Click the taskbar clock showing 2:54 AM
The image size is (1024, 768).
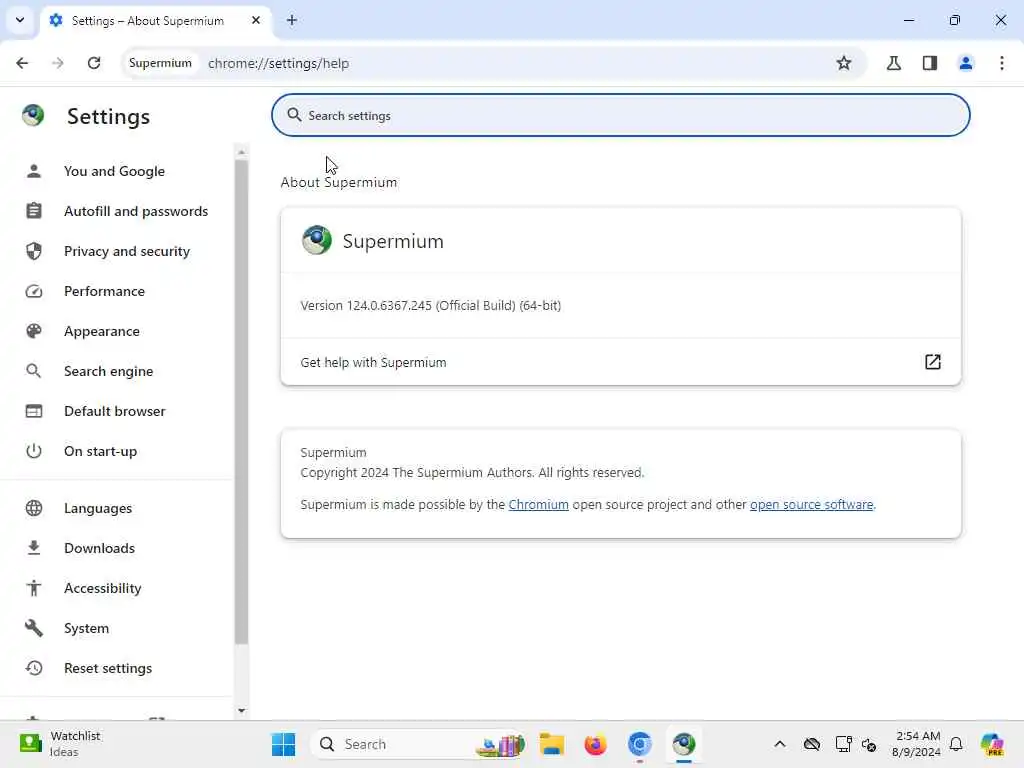click(917, 744)
